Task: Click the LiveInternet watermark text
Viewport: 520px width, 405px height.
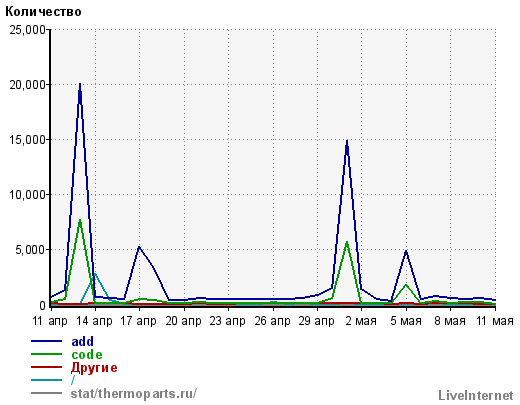Action: point(476,395)
